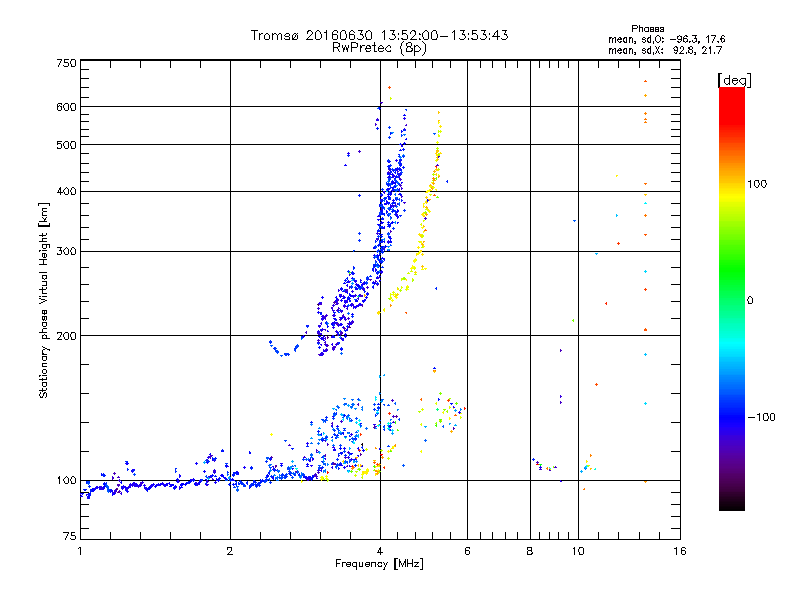800x600 pixels.
Task: Click the y-axis '500' tick label
Action: (x=67, y=145)
